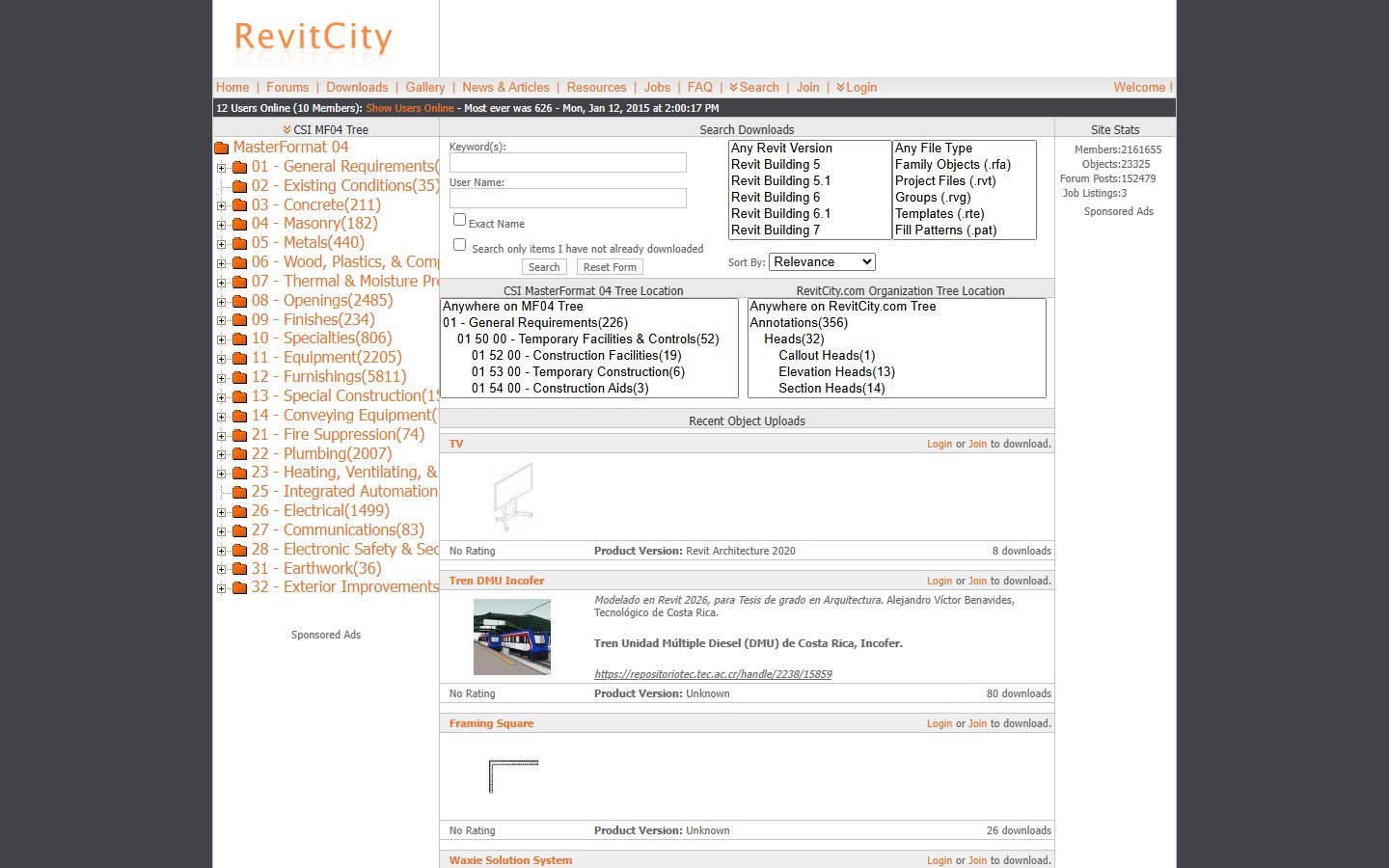The image size is (1389, 868).
Task: Expand the 22 - Plumbing tree node
Action: (x=222, y=454)
